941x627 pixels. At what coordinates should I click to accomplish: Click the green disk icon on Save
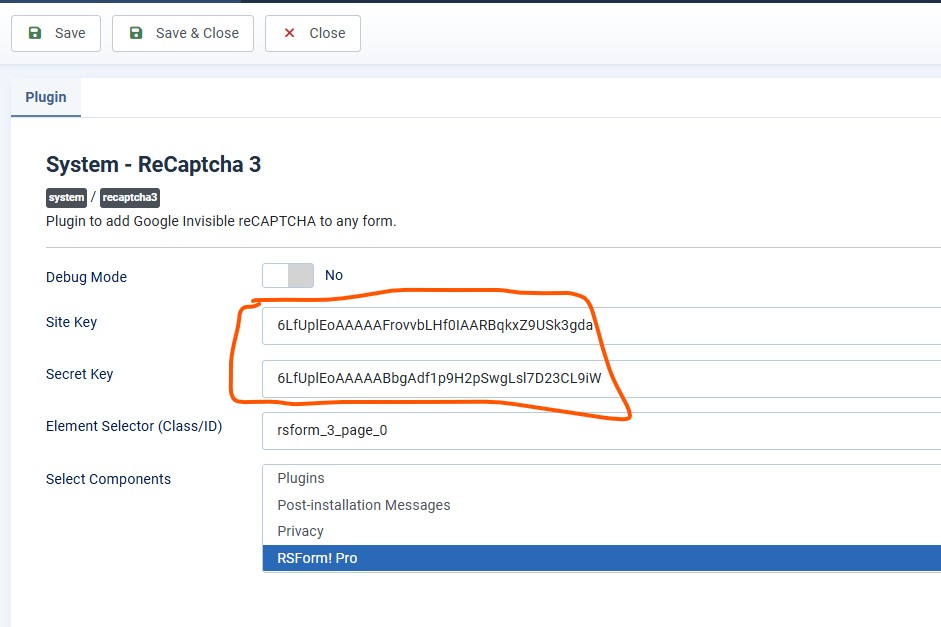tap(35, 33)
